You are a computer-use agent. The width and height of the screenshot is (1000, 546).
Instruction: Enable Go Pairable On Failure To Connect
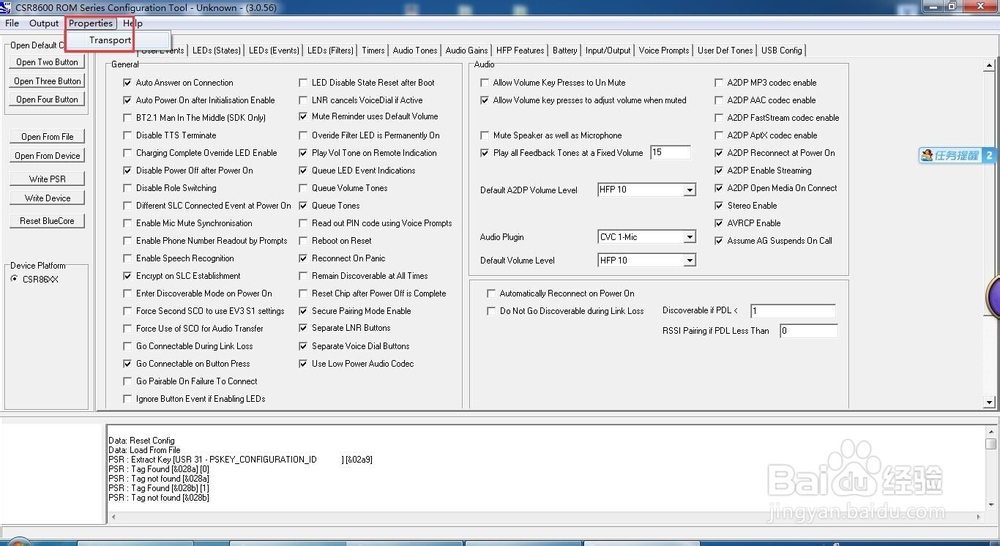(x=127, y=381)
